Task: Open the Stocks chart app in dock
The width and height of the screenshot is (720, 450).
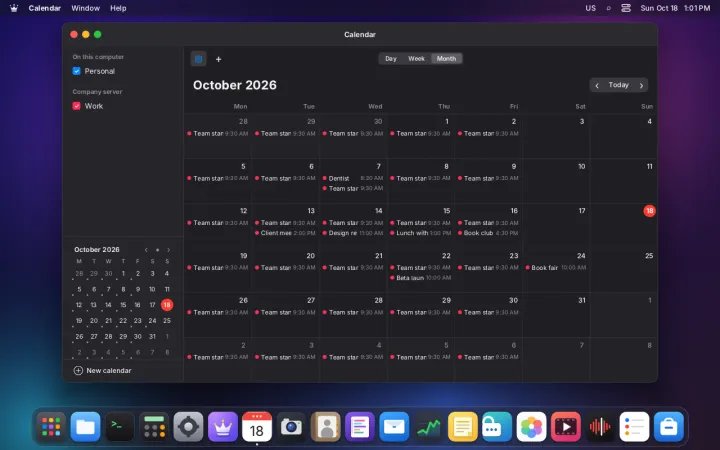Action: (428, 427)
